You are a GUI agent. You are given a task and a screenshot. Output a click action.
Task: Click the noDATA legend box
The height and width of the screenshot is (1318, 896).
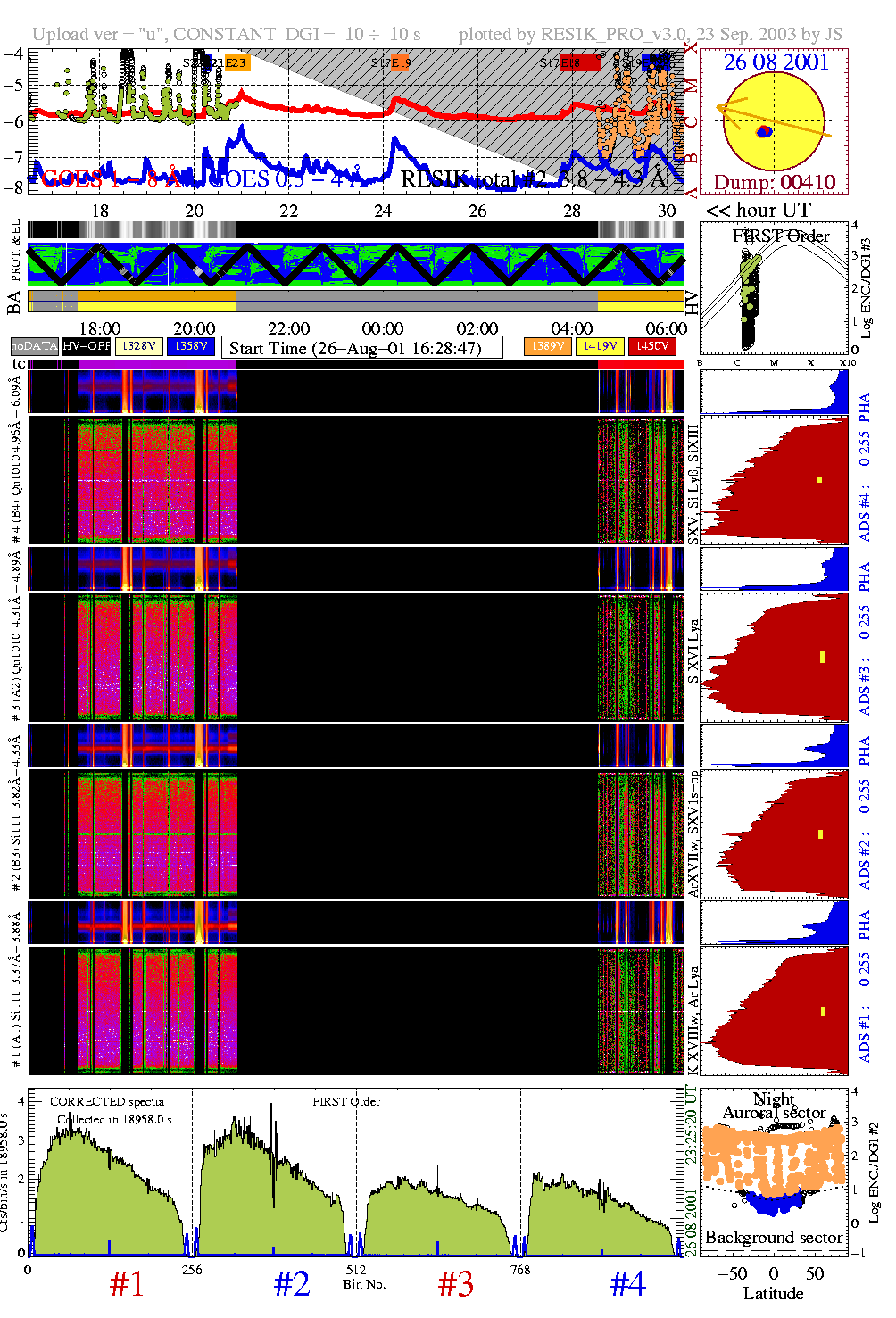pyautogui.click(x=35, y=346)
